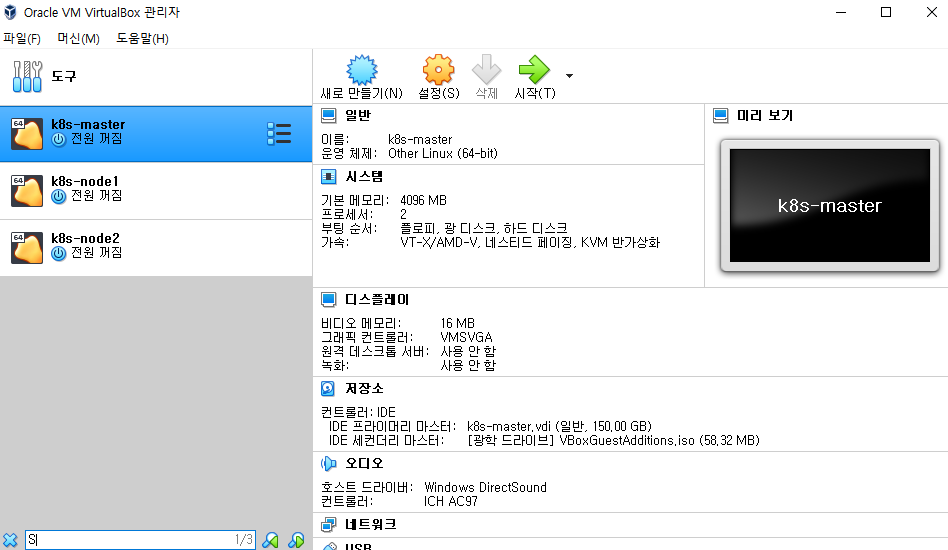Image resolution: width=948 pixels, height=550 pixels.
Task: Click the '16 MB' video memory value
Action: [x=458, y=323]
